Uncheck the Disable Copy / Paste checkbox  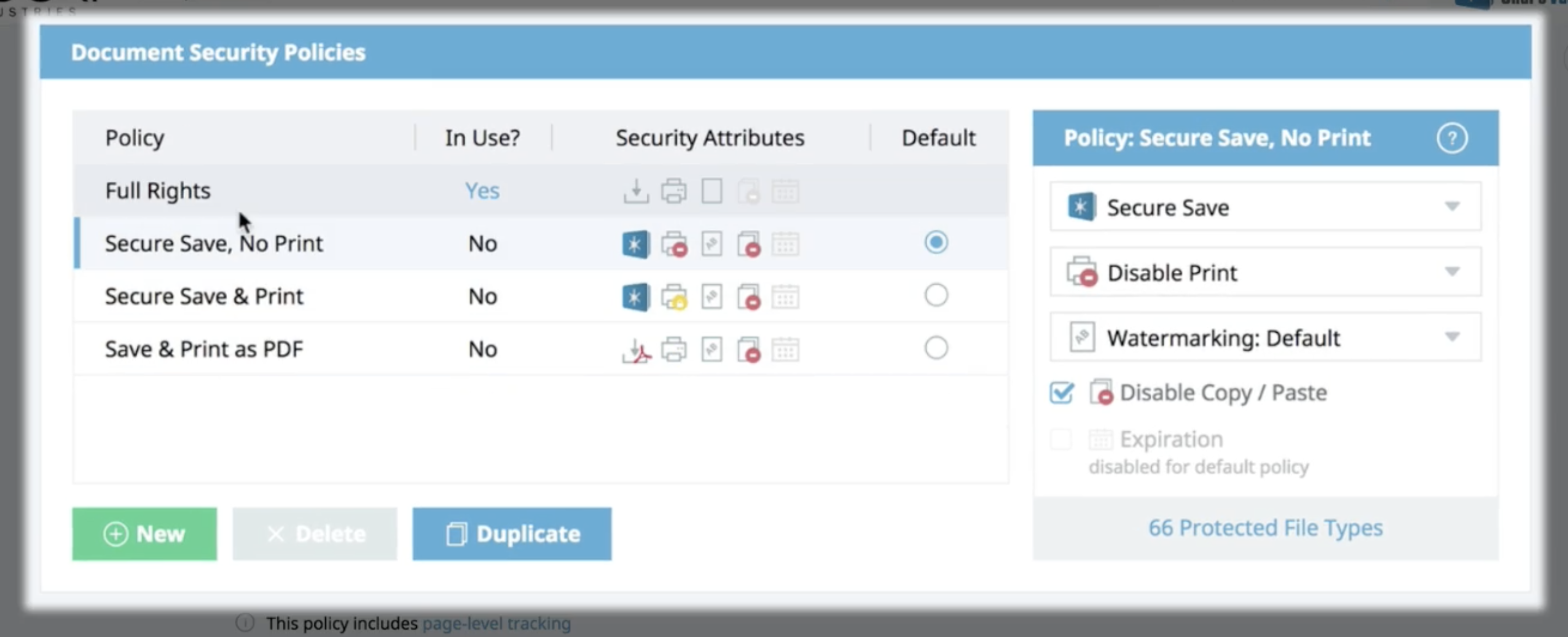(x=1062, y=392)
